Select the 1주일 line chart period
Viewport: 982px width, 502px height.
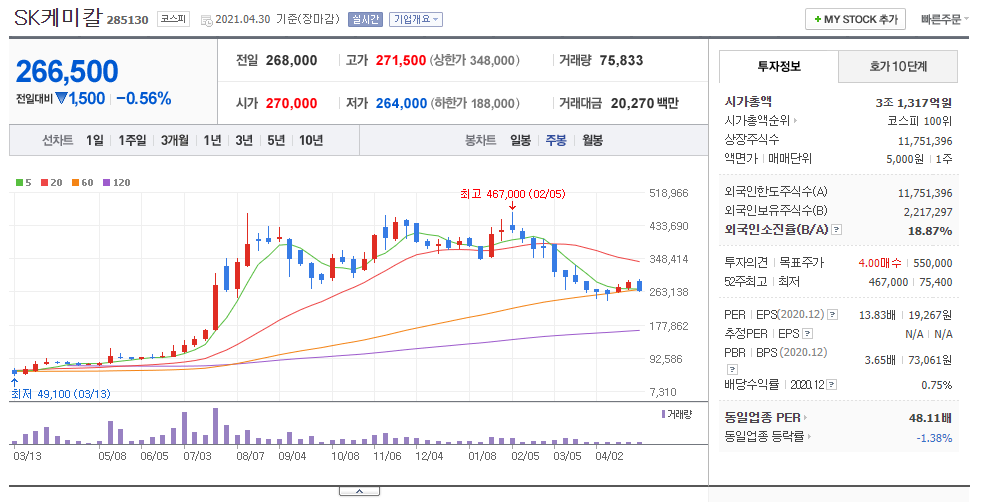(132, 140)
